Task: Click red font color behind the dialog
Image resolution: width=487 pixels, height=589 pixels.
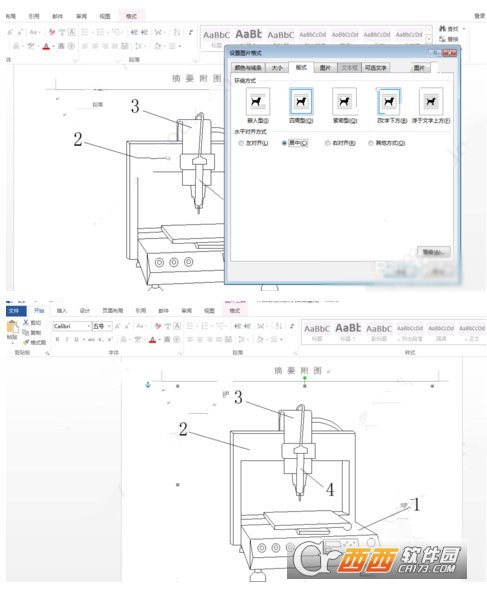Action: [46, 47]
